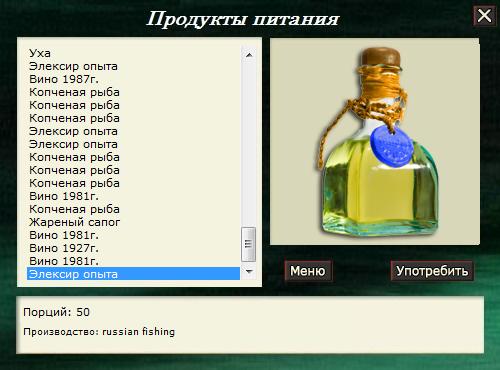Click the Употребить button
Viewport: 500px width, 370px height.
432,271
